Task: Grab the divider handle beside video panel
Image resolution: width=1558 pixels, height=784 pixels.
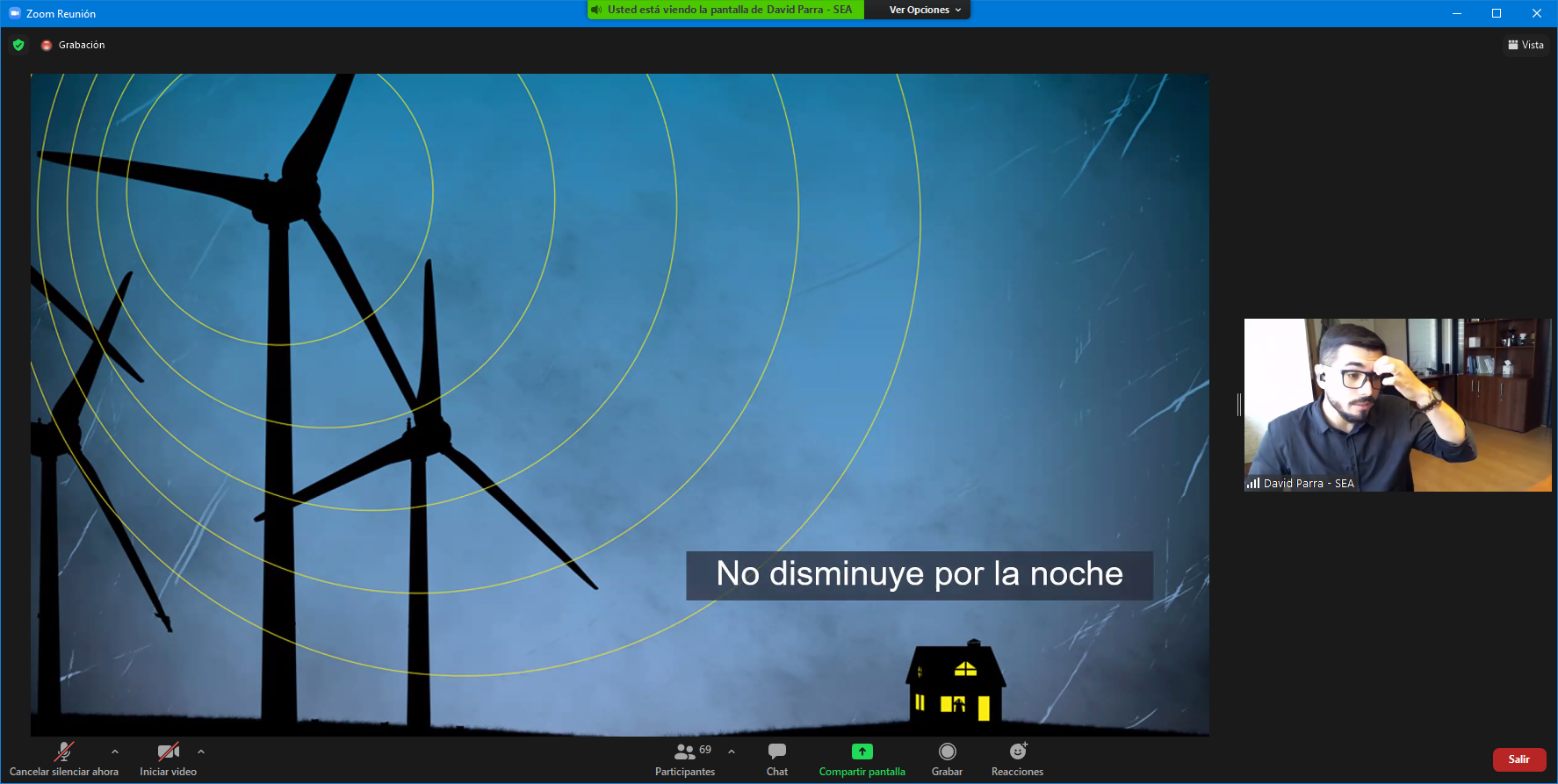Action: [x=1238, y=405]
